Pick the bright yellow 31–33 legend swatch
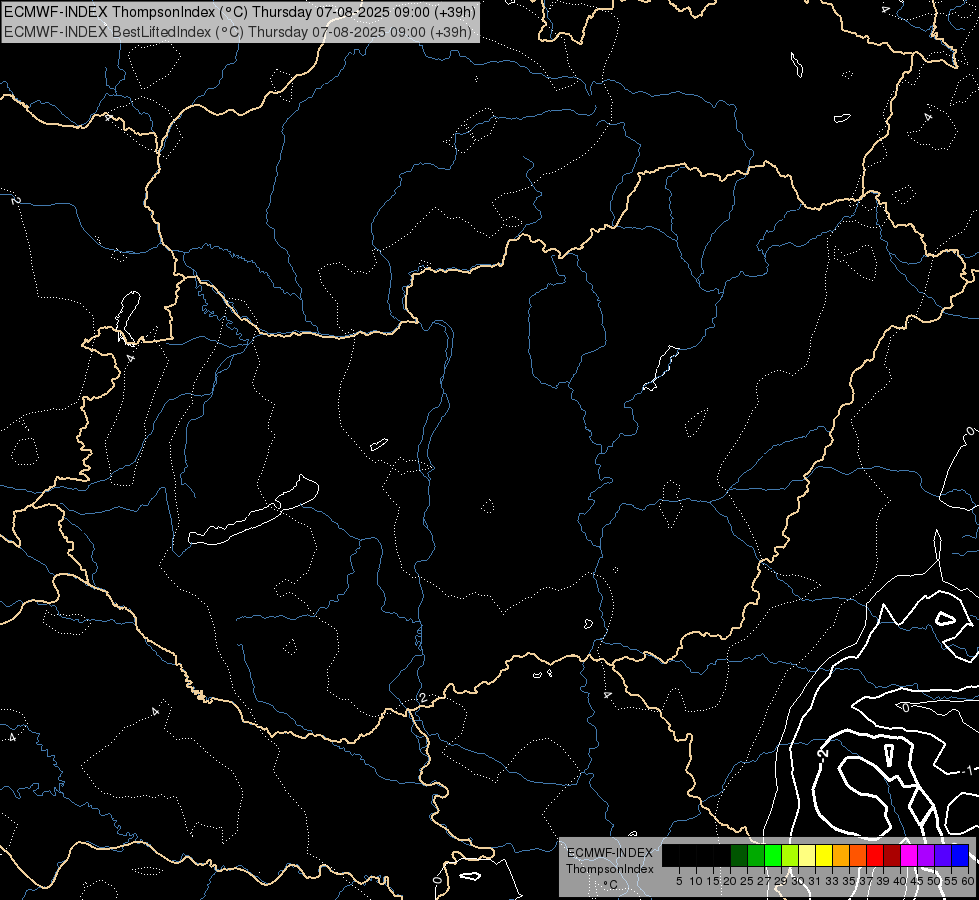 click(824, 855)
